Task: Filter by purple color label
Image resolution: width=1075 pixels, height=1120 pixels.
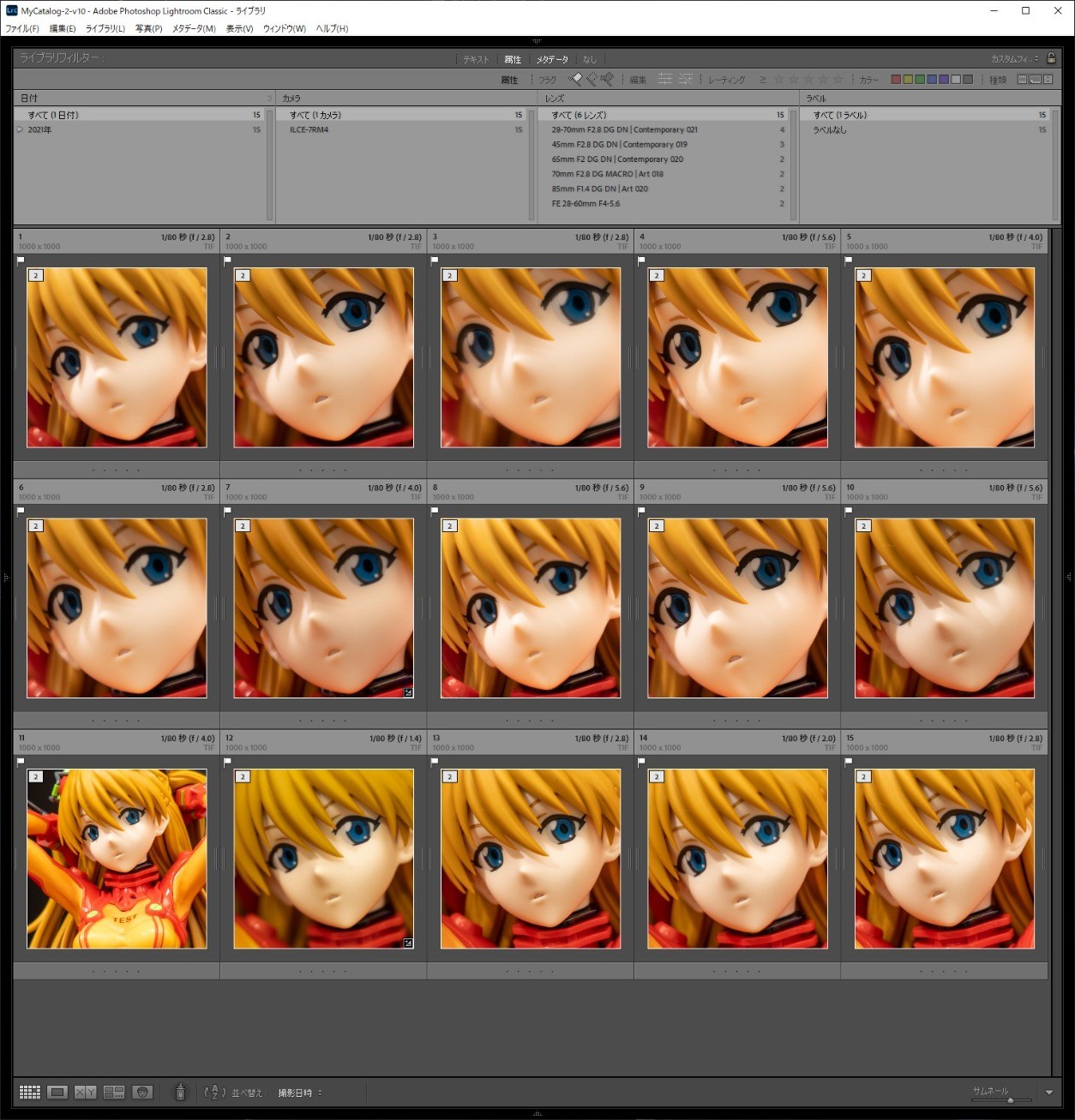Action: (x=944, y=80)
